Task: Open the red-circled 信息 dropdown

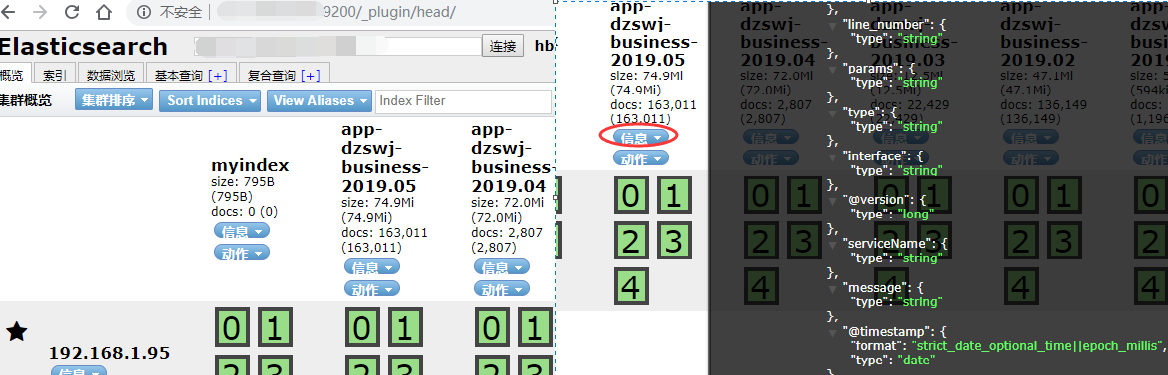Action: click(x=641, y=137)
